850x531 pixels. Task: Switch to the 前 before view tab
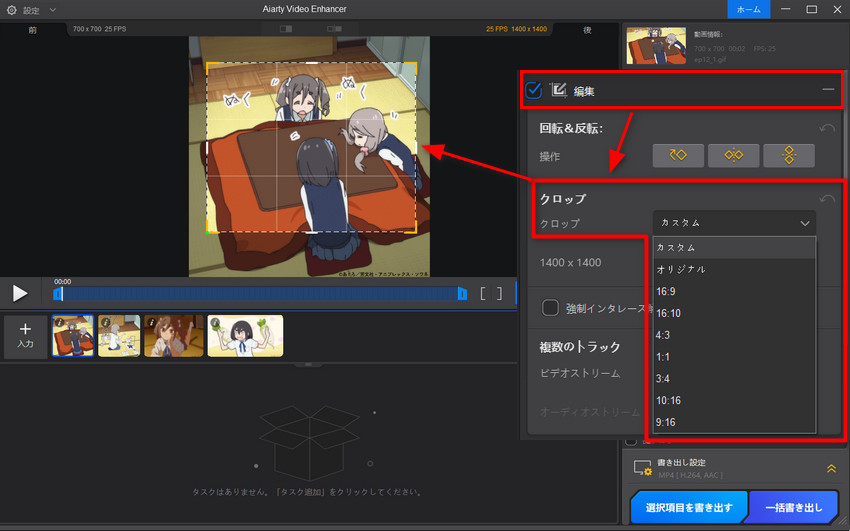coord(33,30)
